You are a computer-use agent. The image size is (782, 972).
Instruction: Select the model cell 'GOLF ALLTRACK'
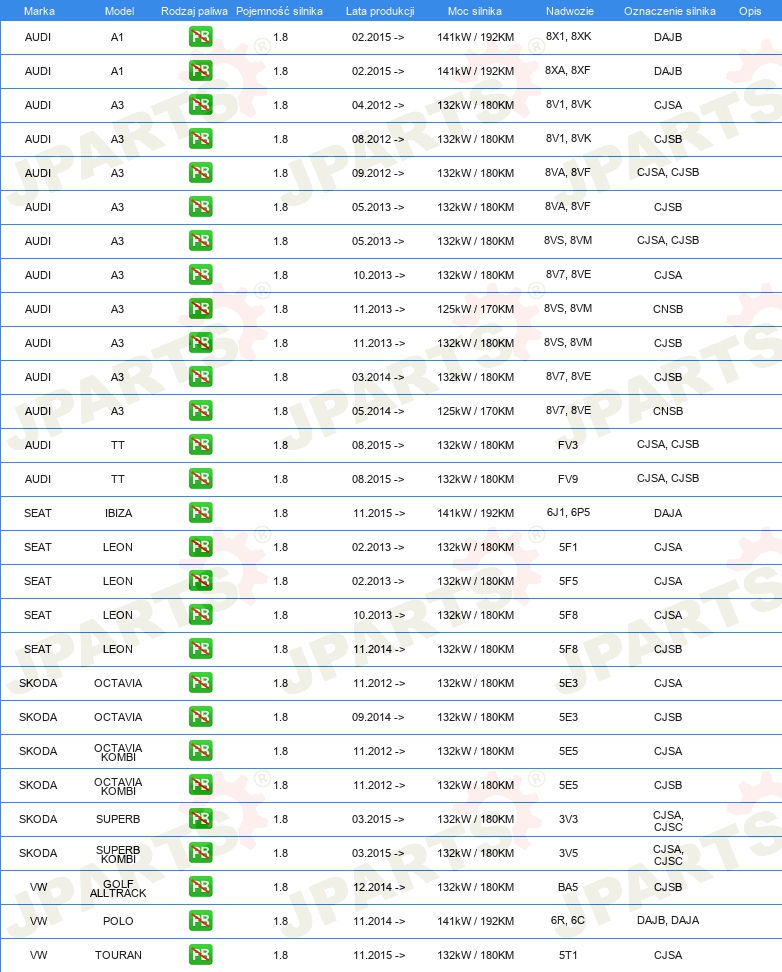click(x=118, y=888)
